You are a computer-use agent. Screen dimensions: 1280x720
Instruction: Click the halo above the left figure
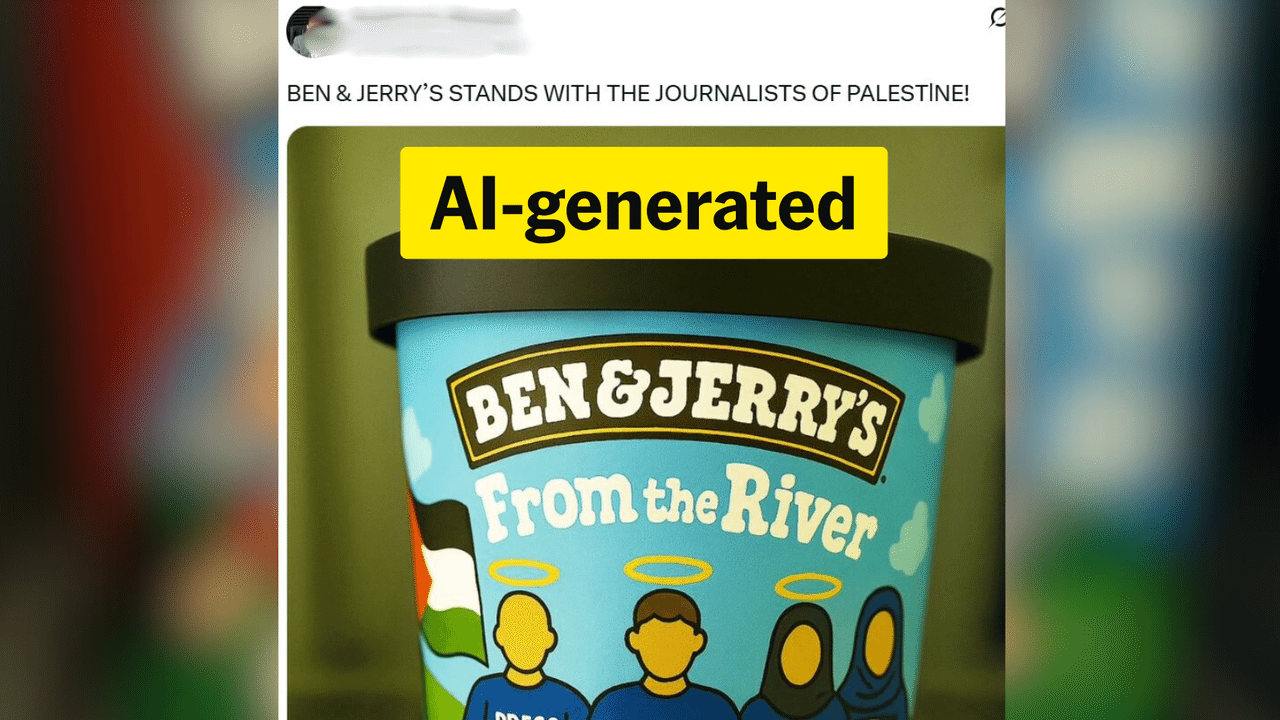click(523, 572)
